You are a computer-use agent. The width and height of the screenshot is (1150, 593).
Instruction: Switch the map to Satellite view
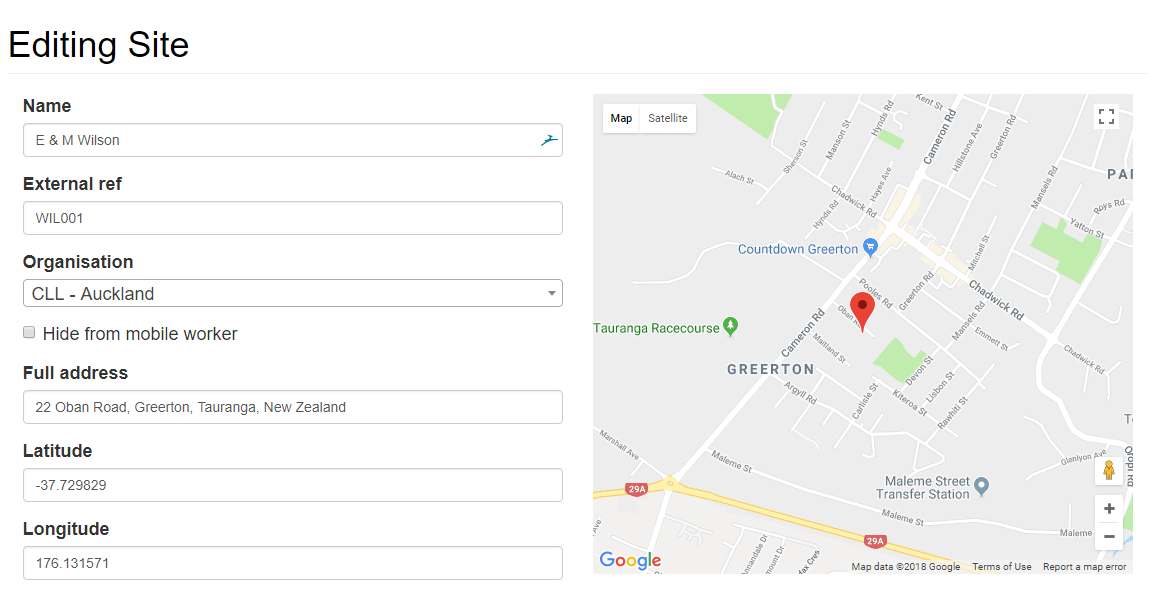coord(668,118)
